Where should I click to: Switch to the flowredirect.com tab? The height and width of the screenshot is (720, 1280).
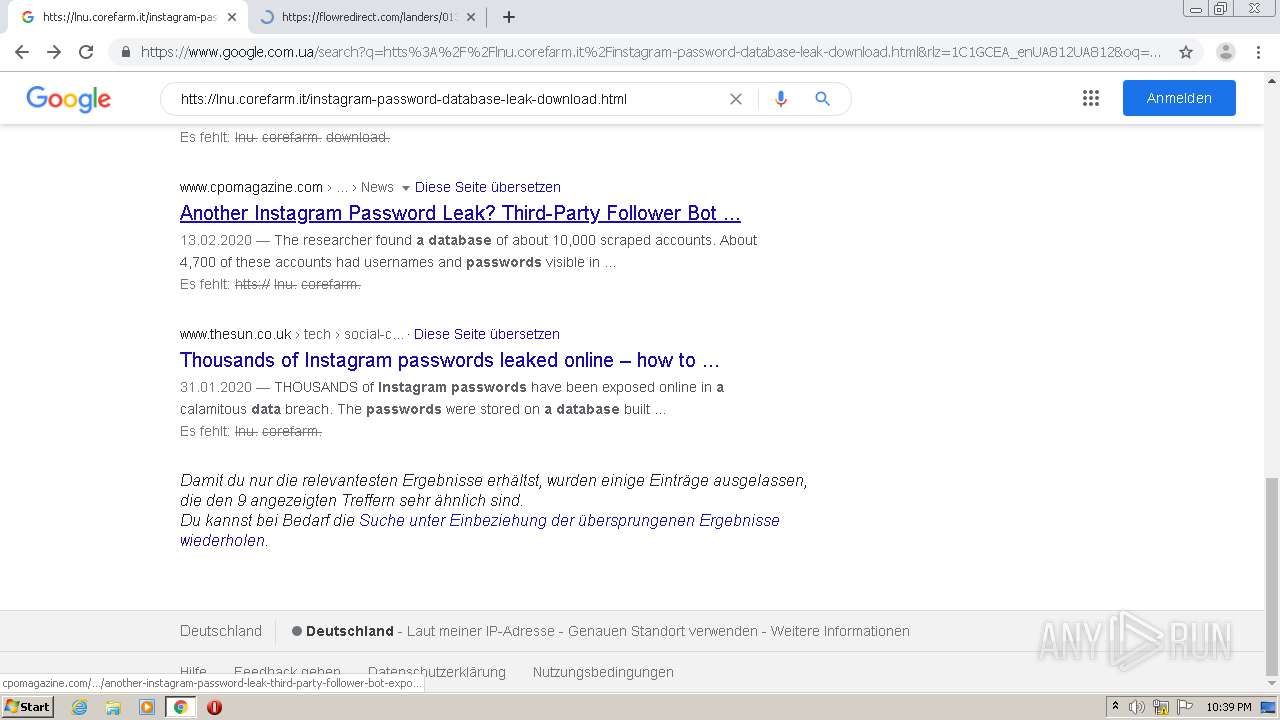click(x=367, y=17)
